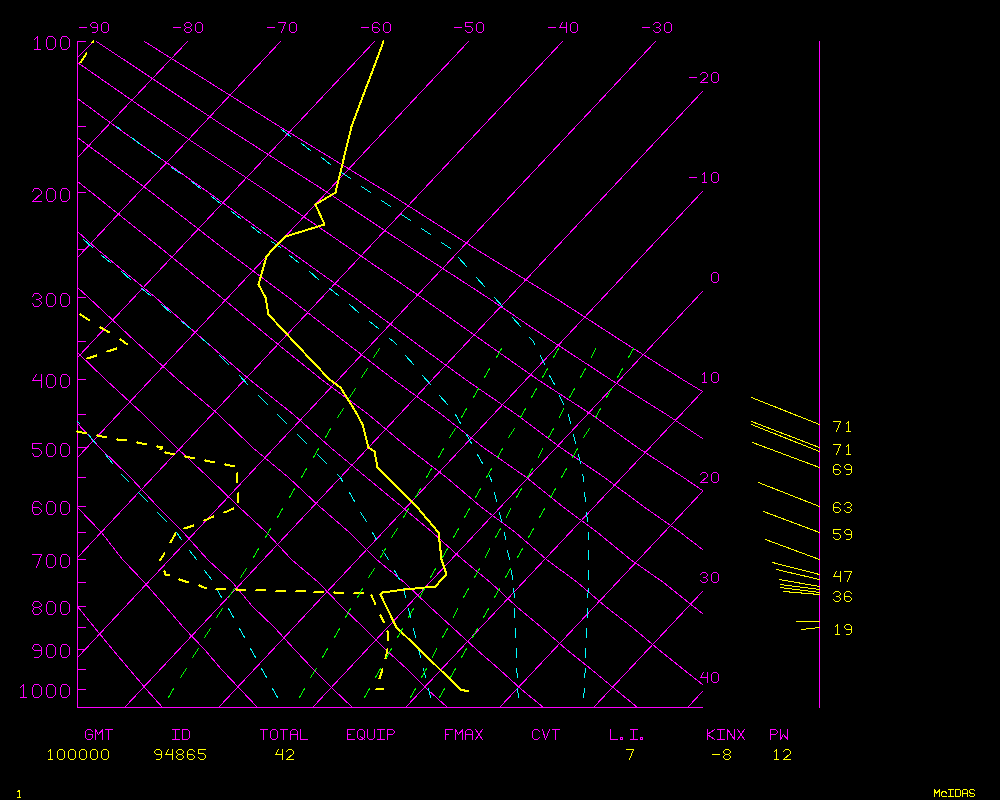Image resolution: width=1000 pixels, height=800 pixels.
Task: Click the TOTAL index header
Action: tap(283, 735)
